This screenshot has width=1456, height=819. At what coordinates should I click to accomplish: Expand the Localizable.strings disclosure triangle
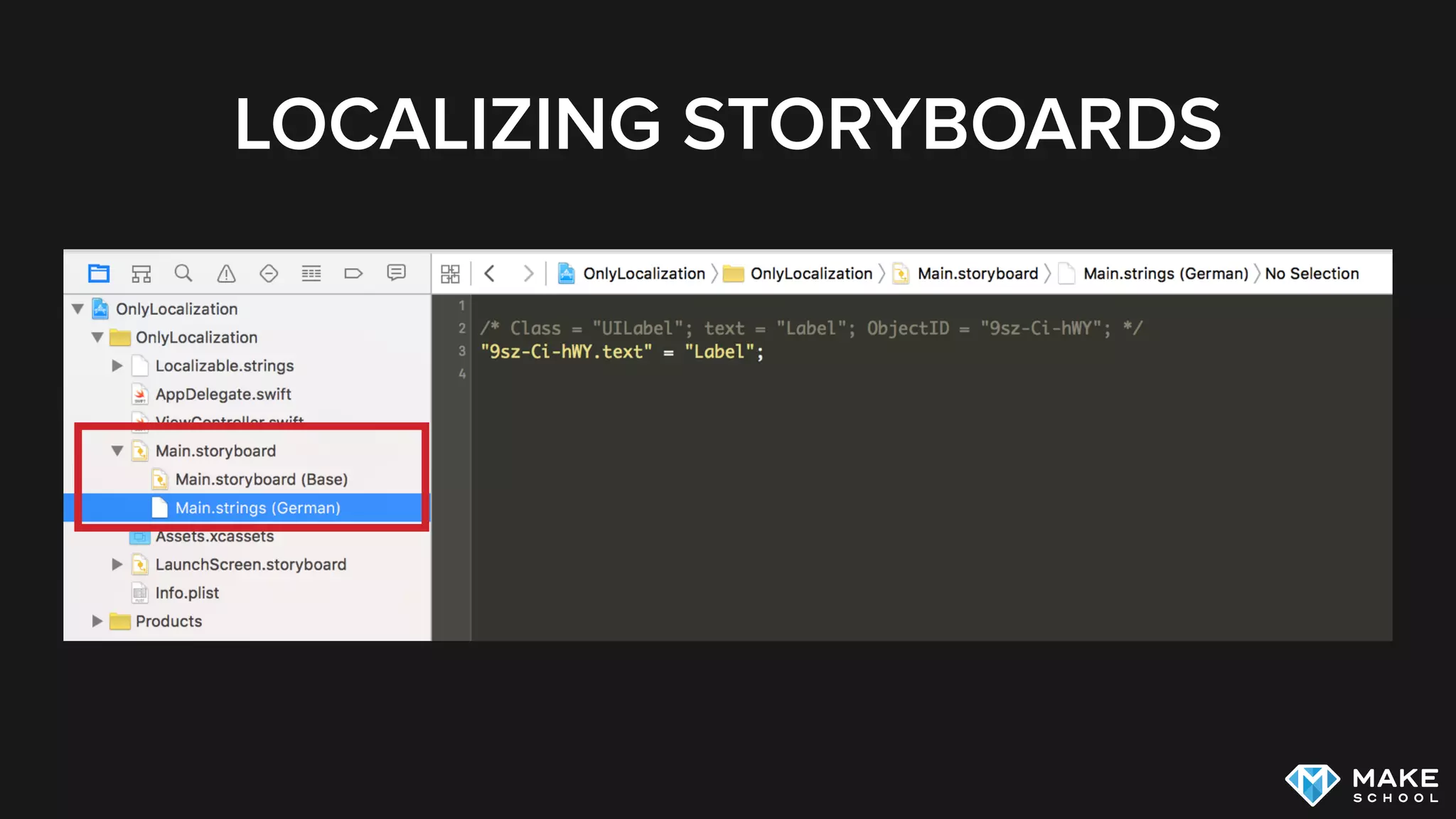click(x=117, y=365)
